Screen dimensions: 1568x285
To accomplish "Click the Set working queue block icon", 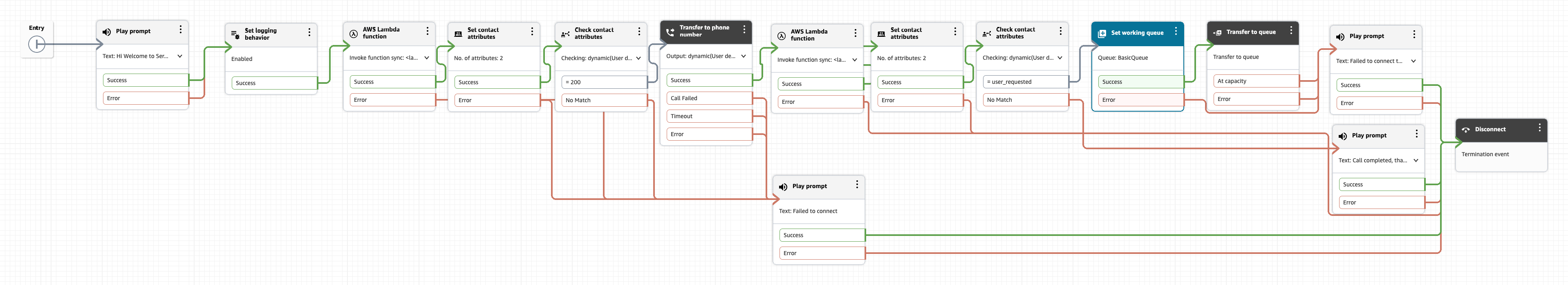I will pos(1102,34).
